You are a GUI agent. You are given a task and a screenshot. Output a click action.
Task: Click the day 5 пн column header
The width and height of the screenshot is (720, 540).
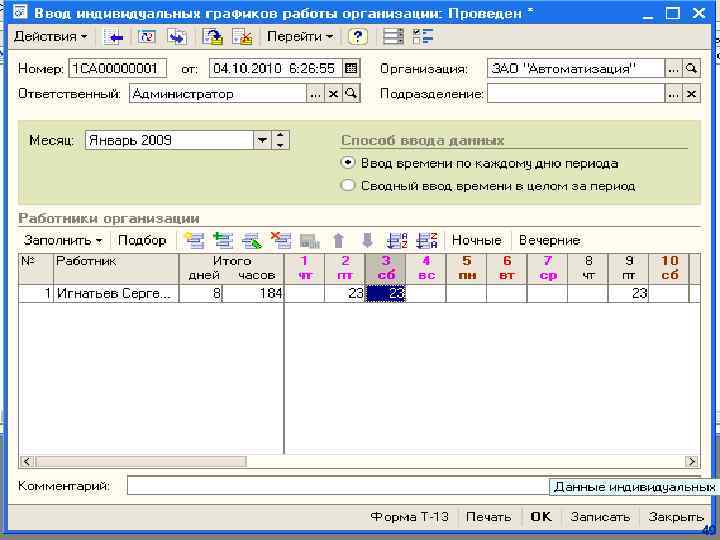466,268
